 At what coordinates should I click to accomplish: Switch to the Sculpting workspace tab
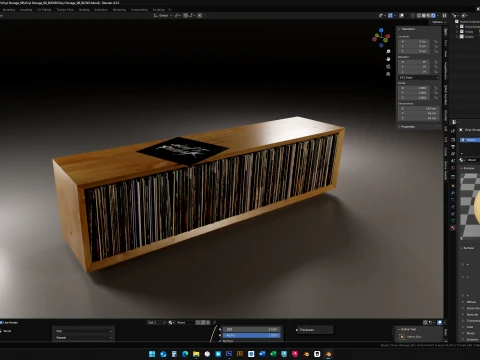pos(26,10)
